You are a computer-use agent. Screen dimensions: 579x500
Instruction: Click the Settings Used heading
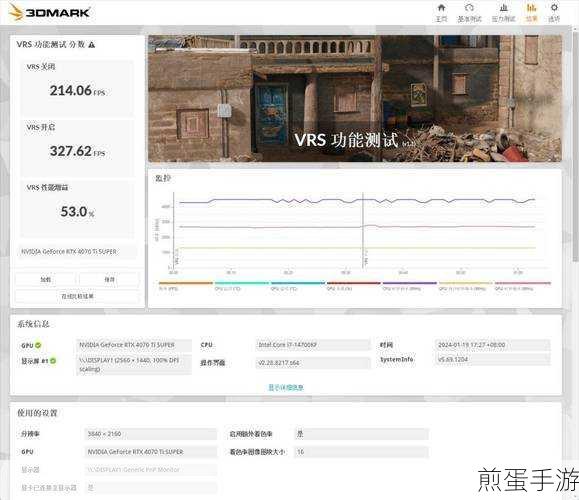[37, 413]
